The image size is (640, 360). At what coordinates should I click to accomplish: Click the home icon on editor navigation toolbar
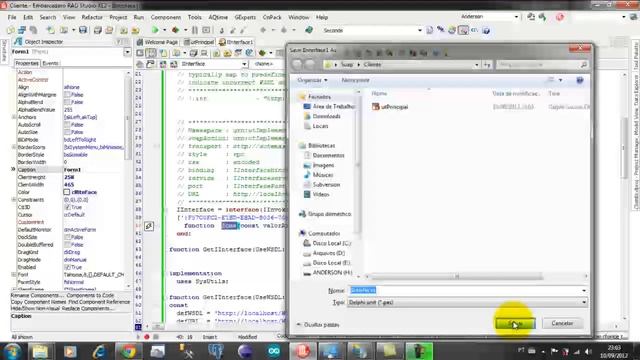tap(140, 64)
